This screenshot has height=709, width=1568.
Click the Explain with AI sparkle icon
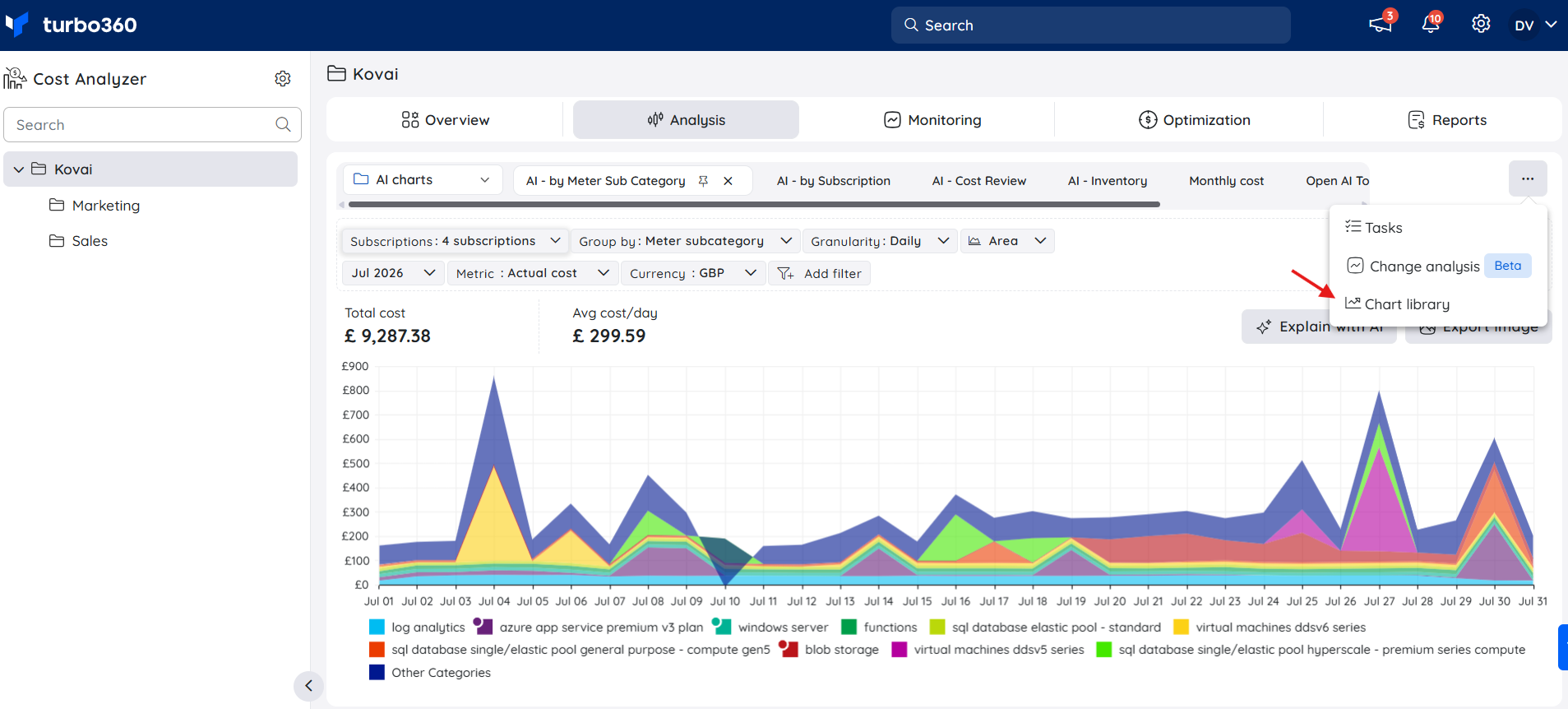coord(1264,327)
